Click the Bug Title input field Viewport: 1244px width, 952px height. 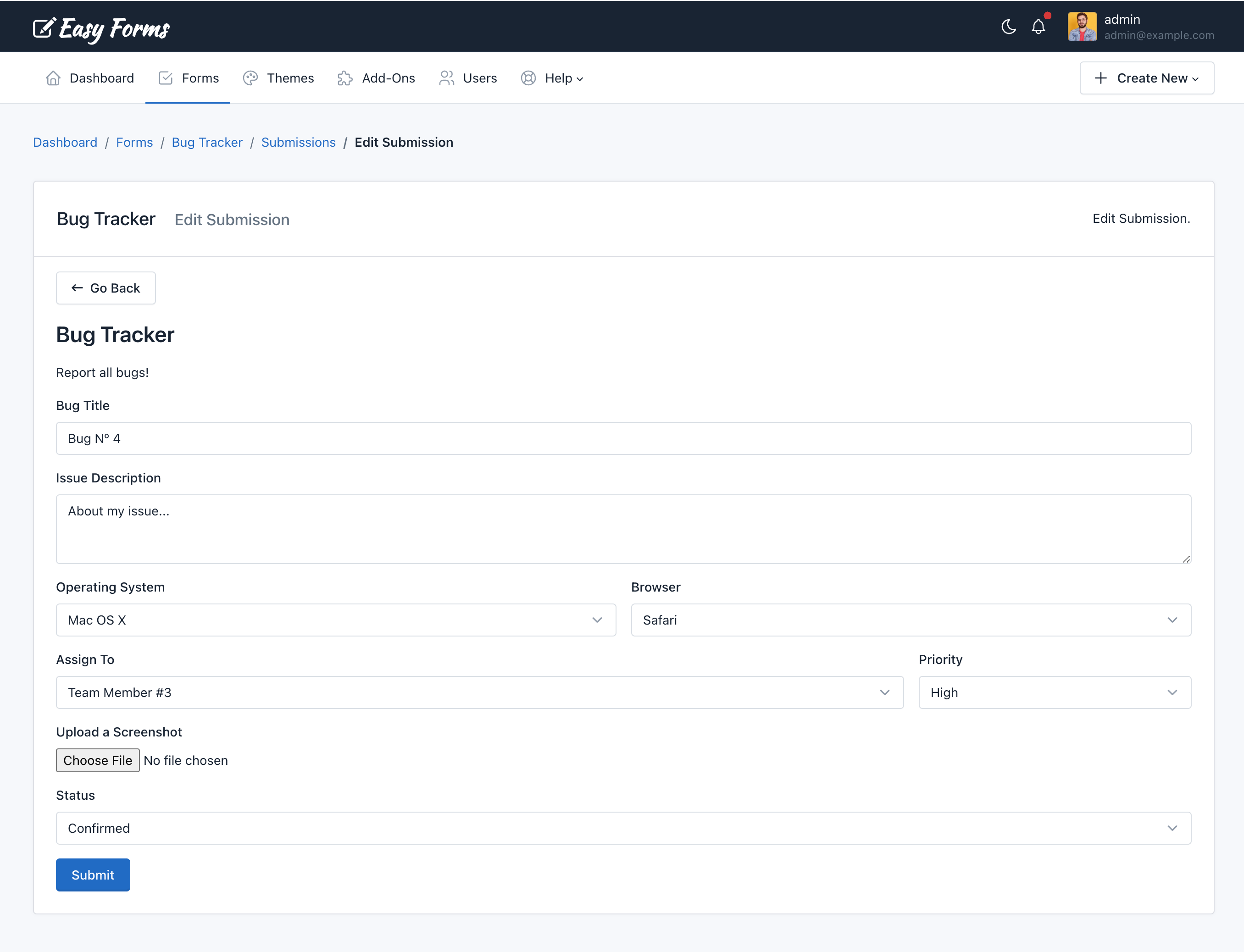coord(623,438)
